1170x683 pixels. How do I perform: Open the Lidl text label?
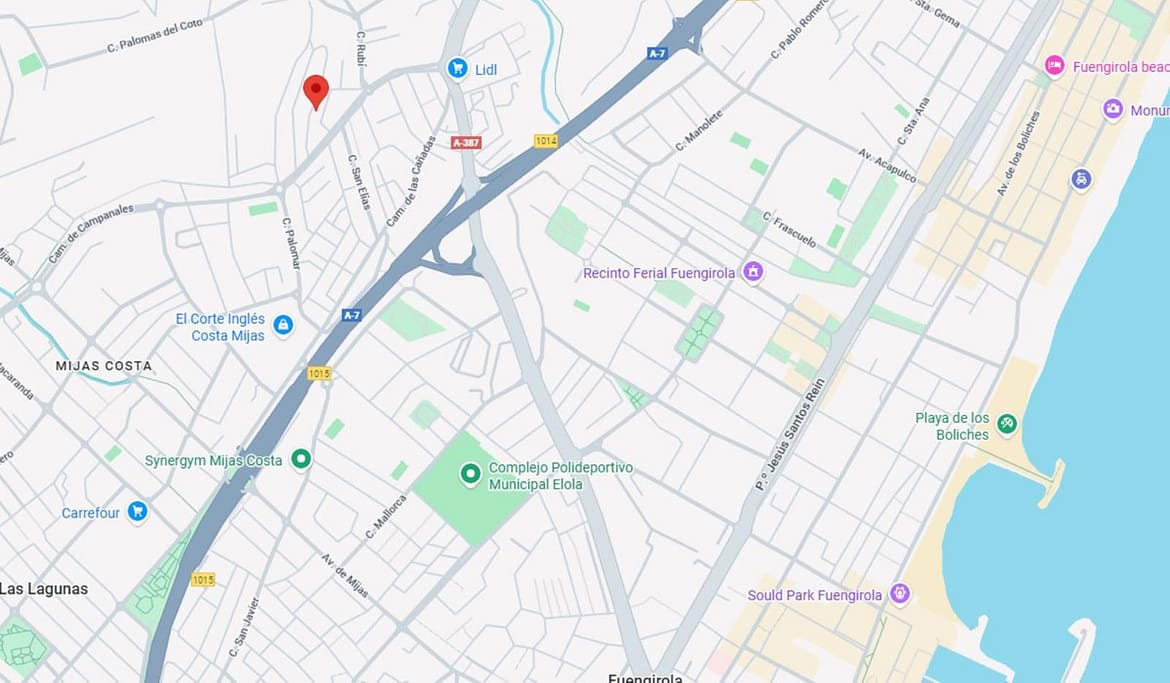tap(486, 69)
